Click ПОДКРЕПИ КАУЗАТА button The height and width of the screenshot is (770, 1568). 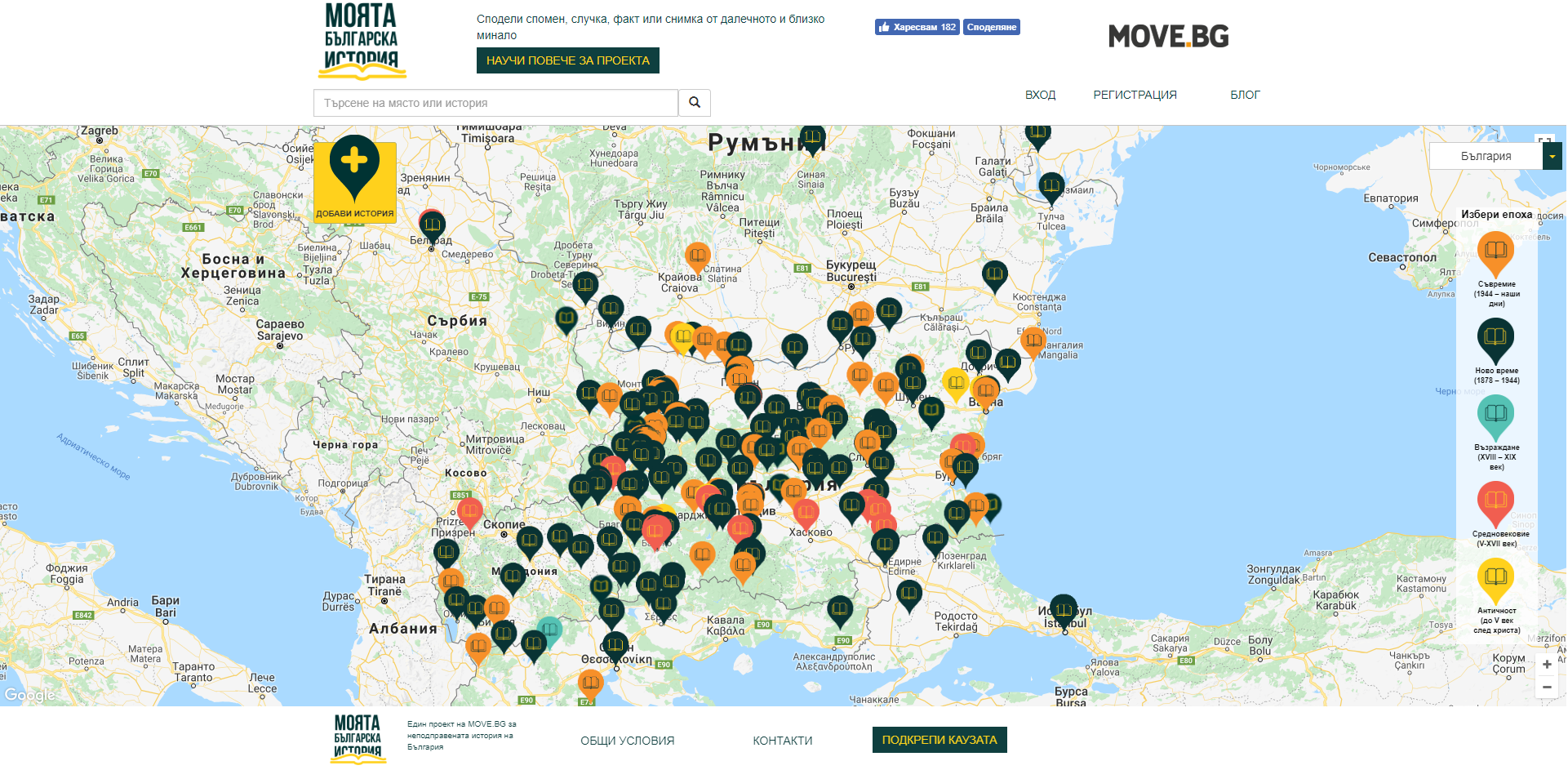939,740
